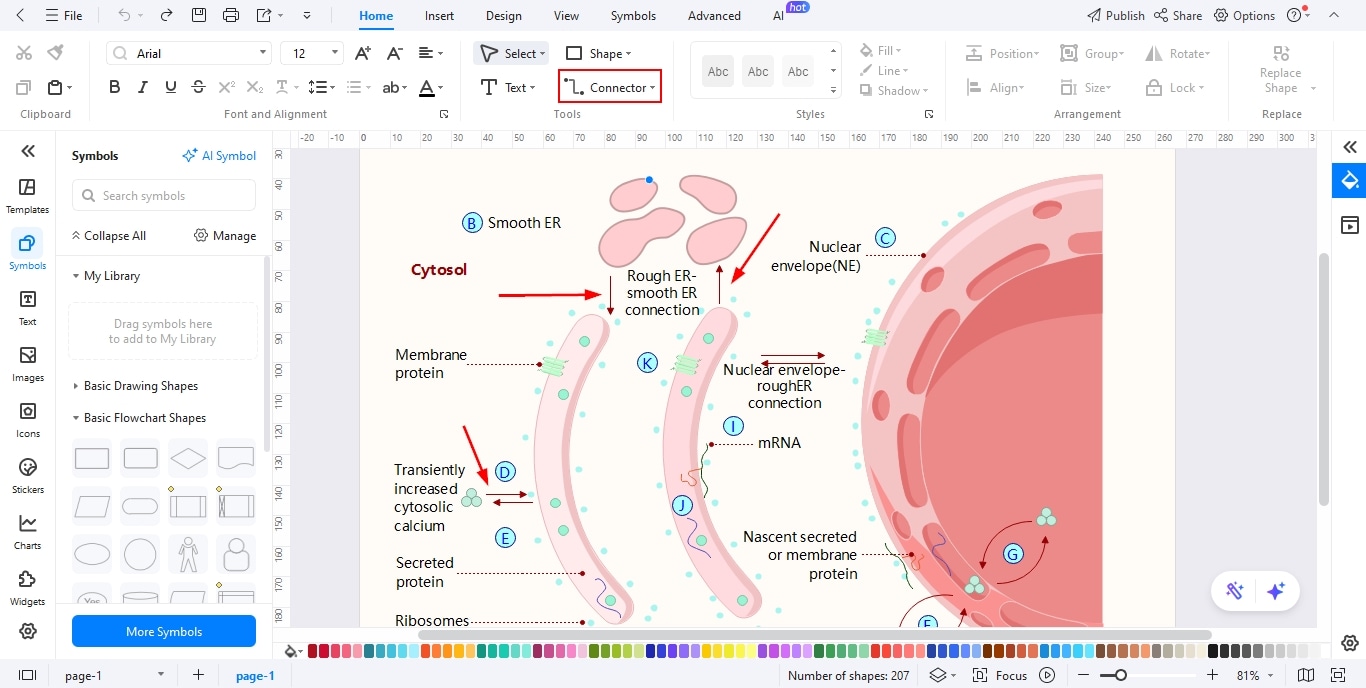This screenshot has width=1366, height=688.
Task: Open Templates in left sidebar
Action: (28, 196)
